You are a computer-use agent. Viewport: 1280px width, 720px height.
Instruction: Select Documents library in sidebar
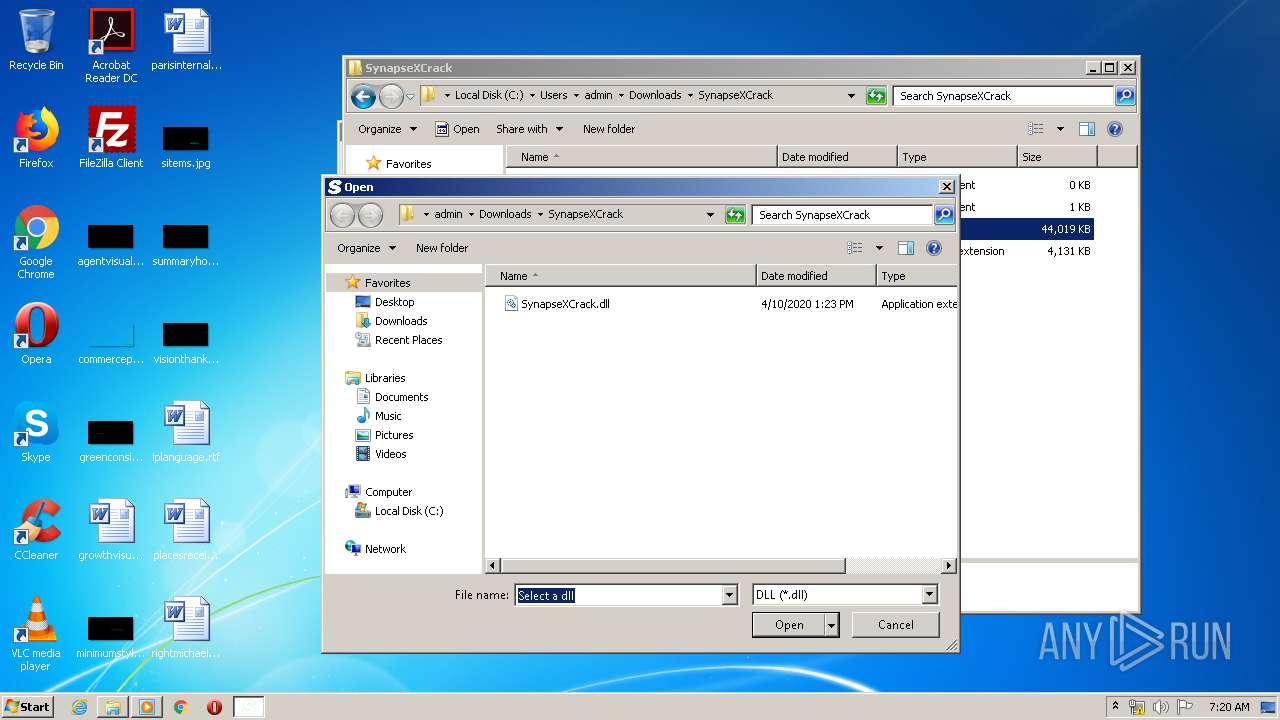coord(401,397)
